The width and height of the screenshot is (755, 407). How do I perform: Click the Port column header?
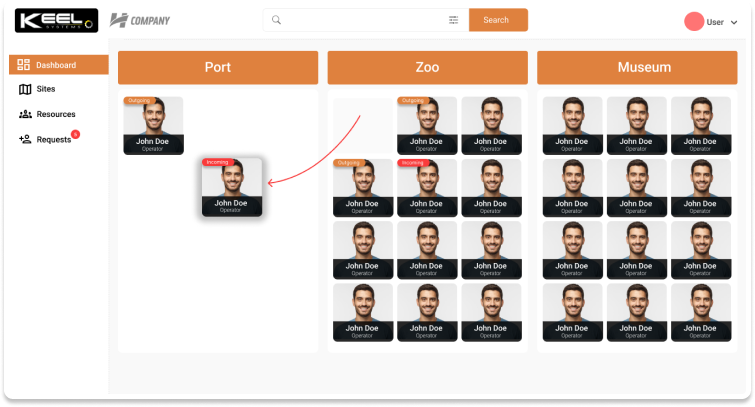coord(218,67)
